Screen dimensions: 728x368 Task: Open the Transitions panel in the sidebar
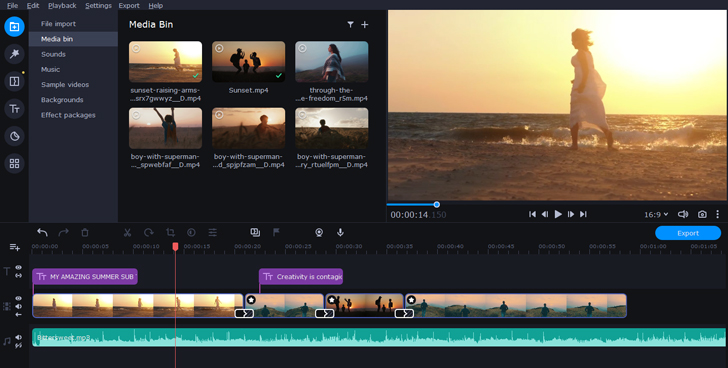pos(14,82)
